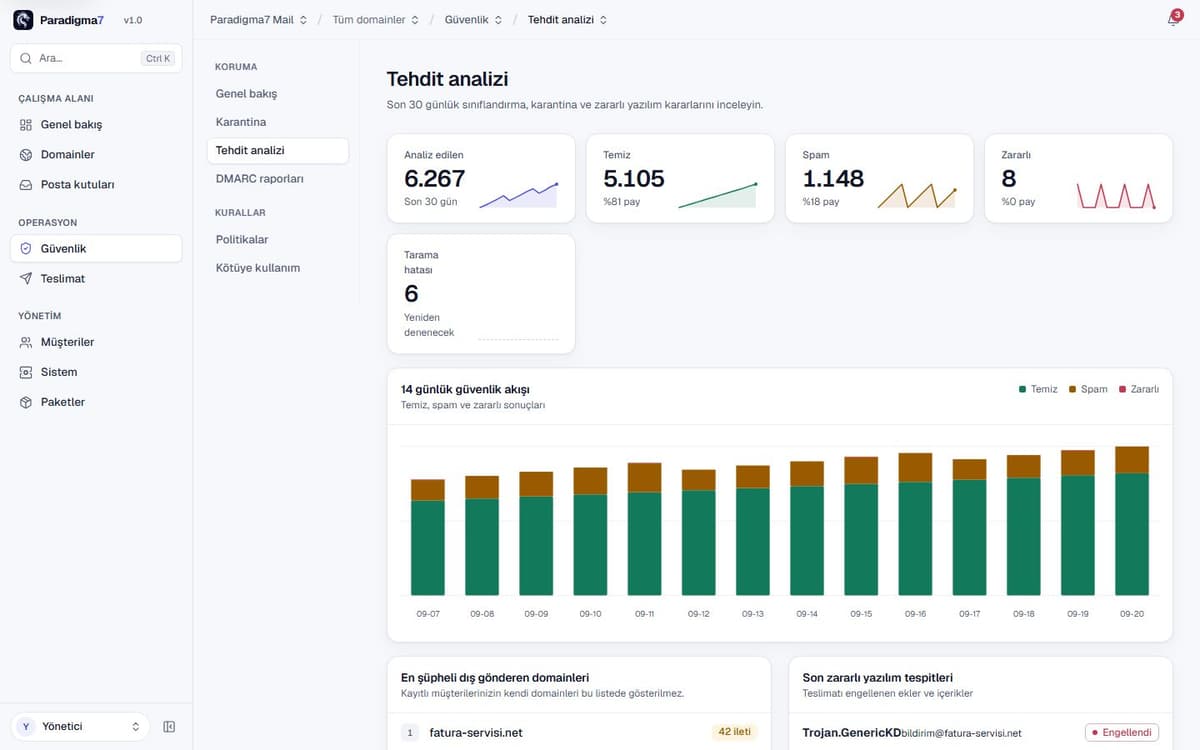Click the Spam stat card

point(879,178)
